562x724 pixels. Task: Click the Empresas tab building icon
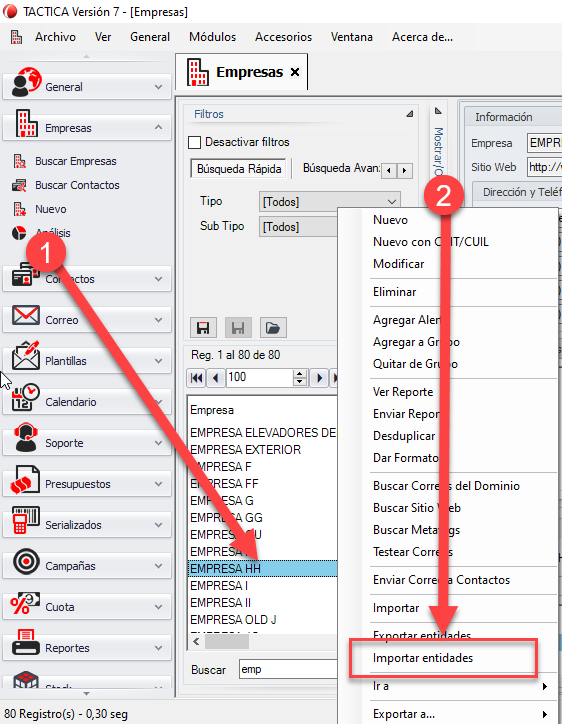point(198,72)
